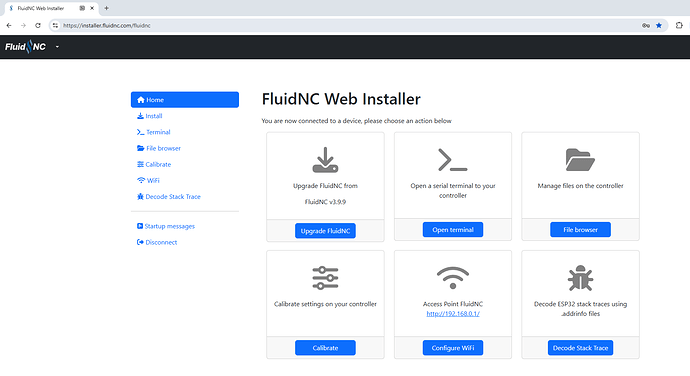Click the FluidNC logo in header
Screen dimensions: 690x376
pyautogui.click(x=26, y=47)
